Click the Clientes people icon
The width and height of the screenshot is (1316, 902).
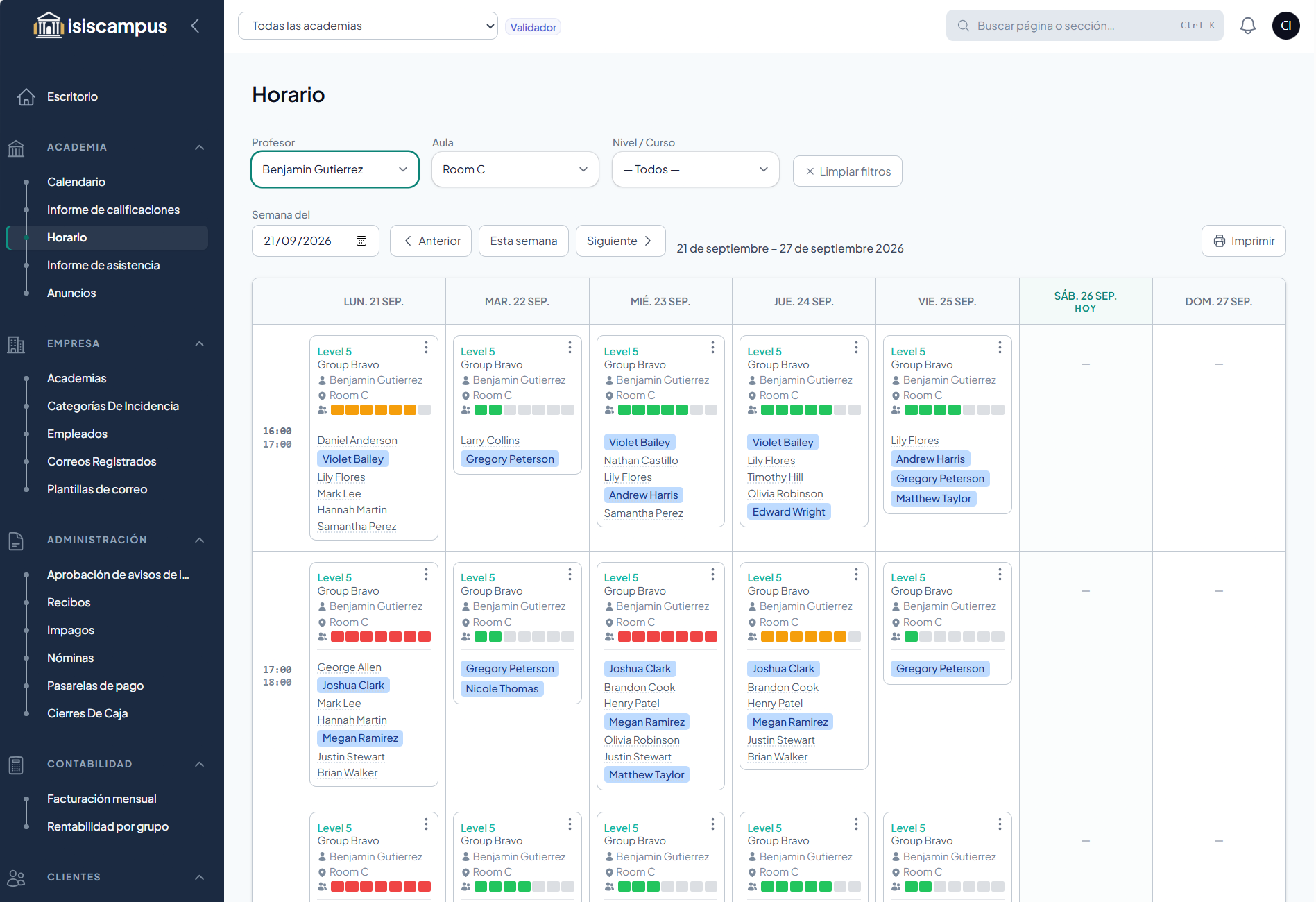click(x=16, y=878)
